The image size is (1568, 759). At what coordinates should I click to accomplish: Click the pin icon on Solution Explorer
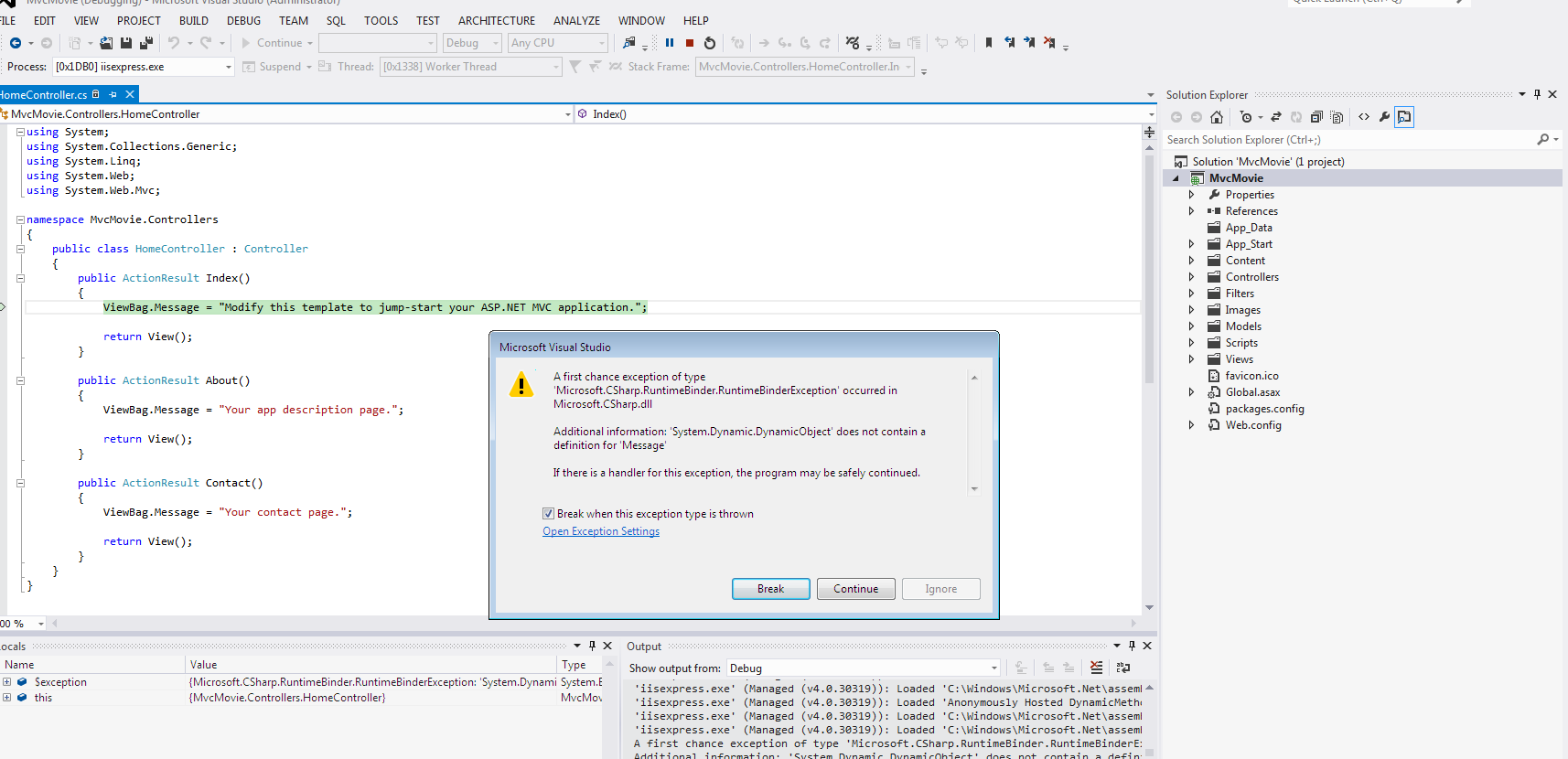(x=1537, y=94)
